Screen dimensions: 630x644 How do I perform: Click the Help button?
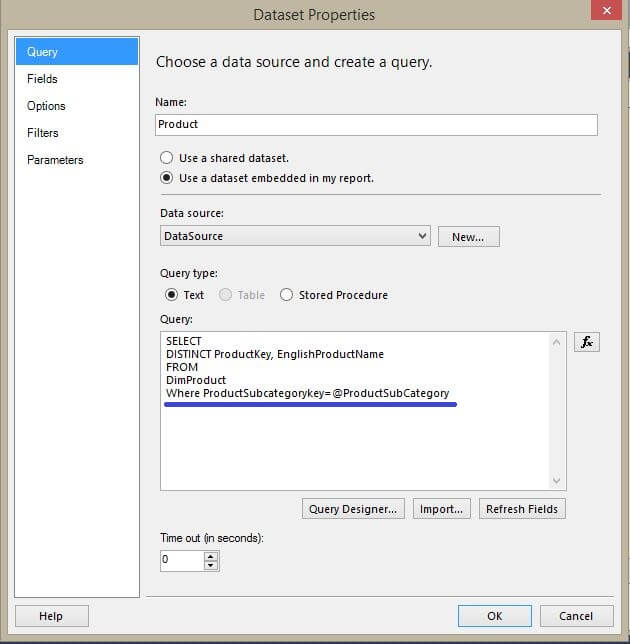tap(52, 616)
